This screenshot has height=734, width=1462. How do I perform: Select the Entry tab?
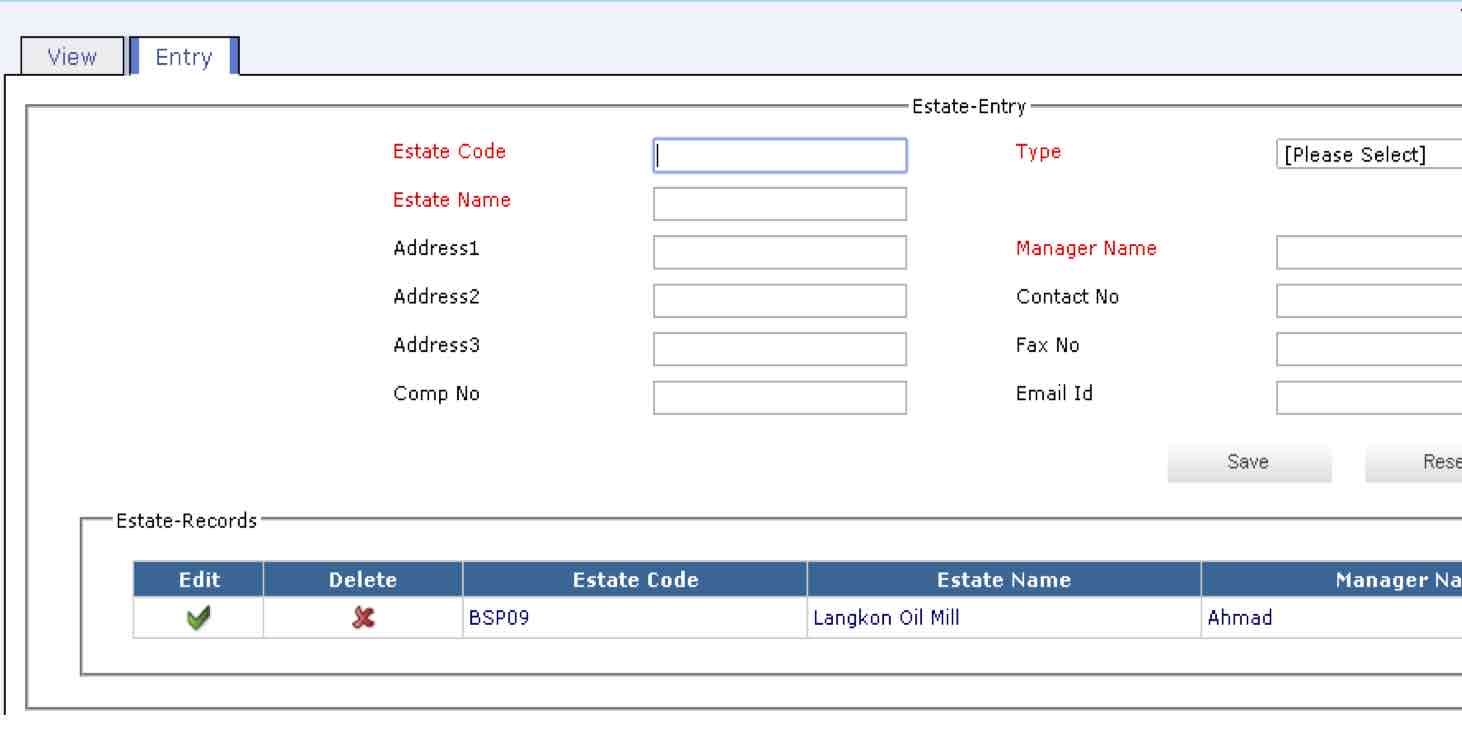point(184,57)
